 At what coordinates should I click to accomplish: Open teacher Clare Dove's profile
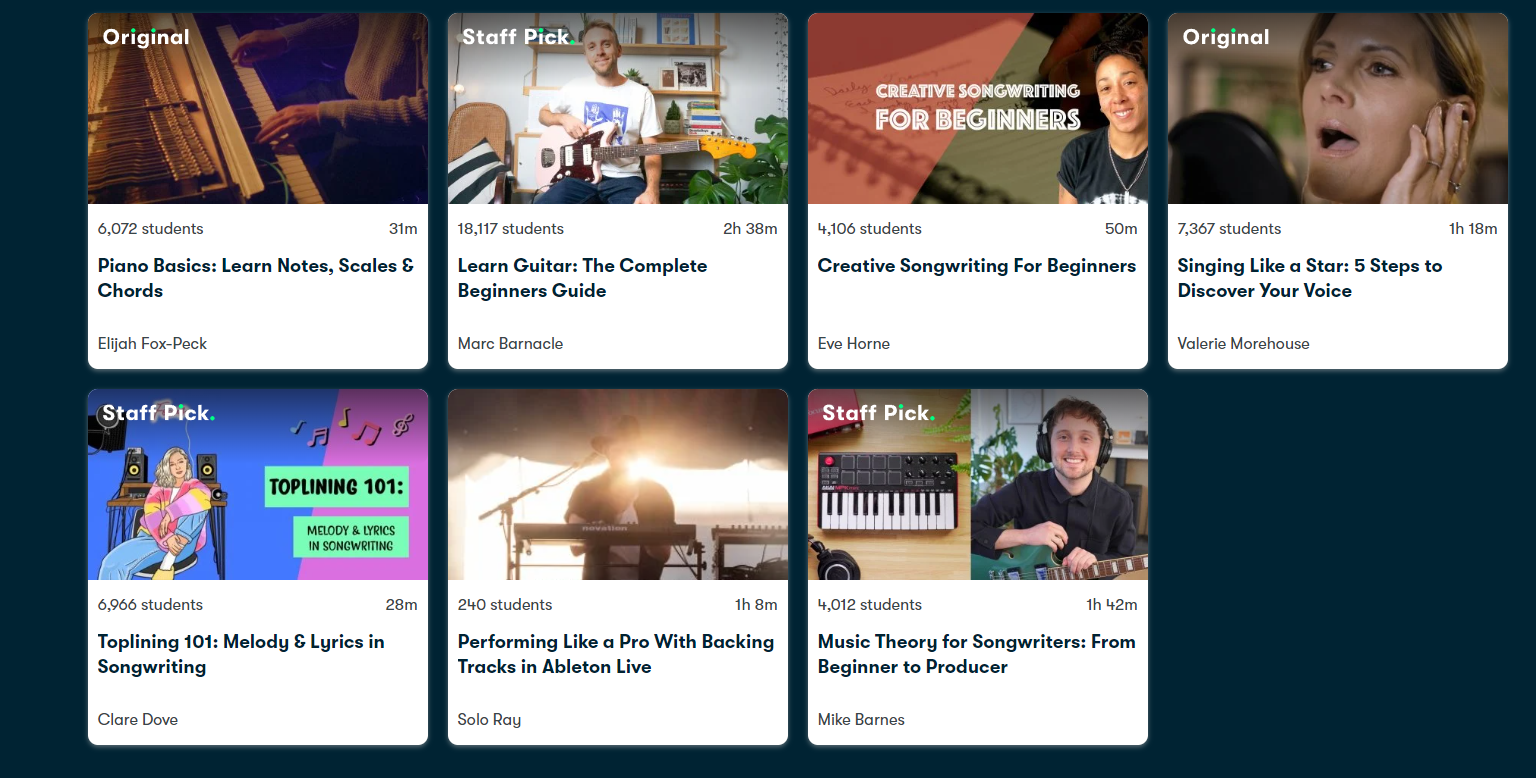(138, 719)
